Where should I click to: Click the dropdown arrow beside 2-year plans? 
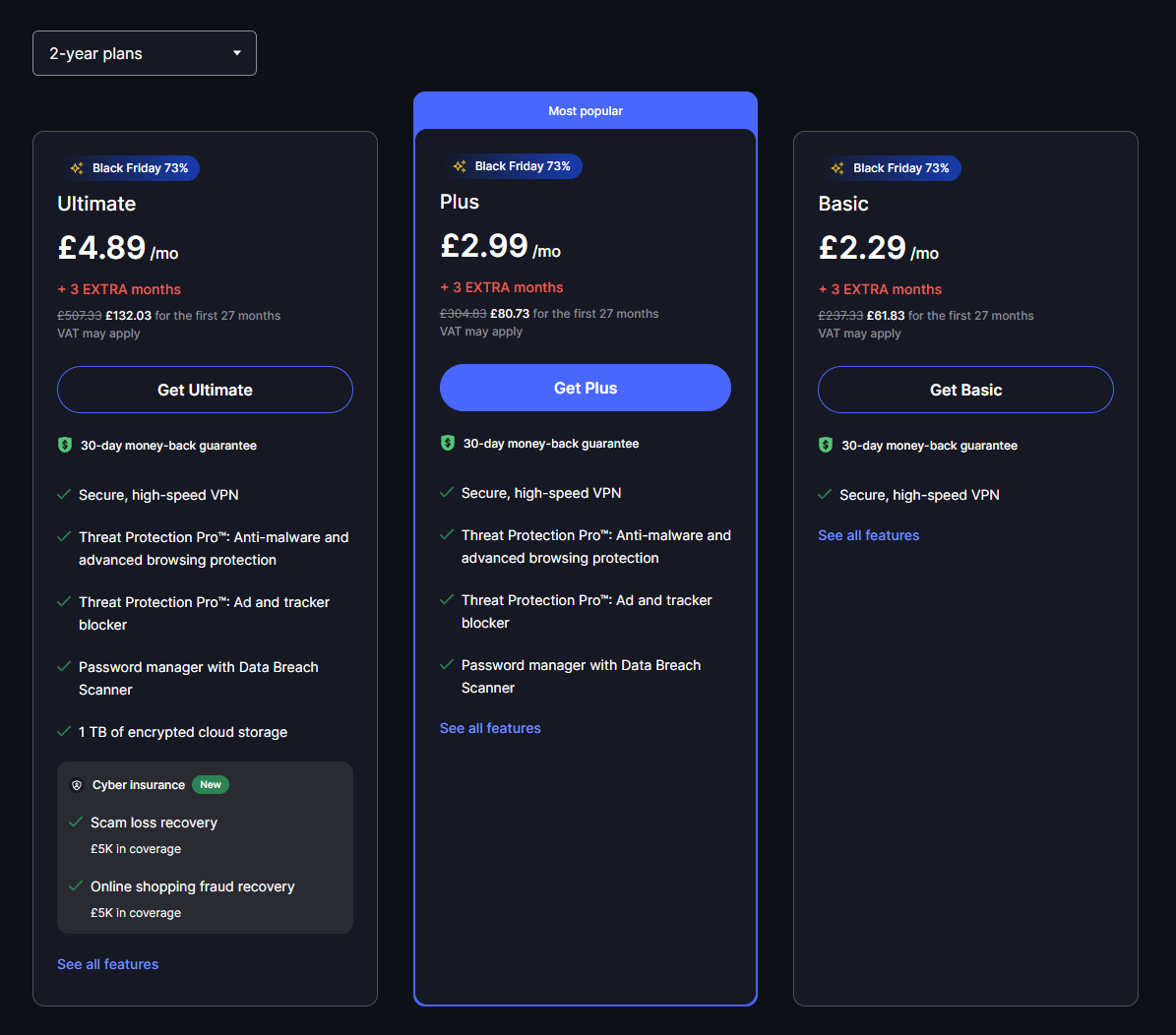(x=237, y=53)
